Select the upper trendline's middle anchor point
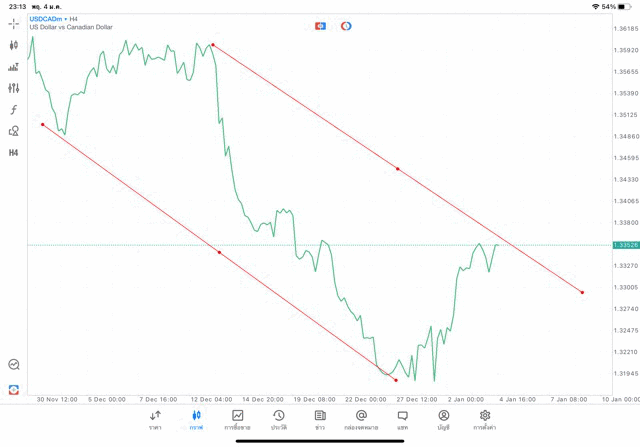The image size is (640, 447). coord(398,169)
